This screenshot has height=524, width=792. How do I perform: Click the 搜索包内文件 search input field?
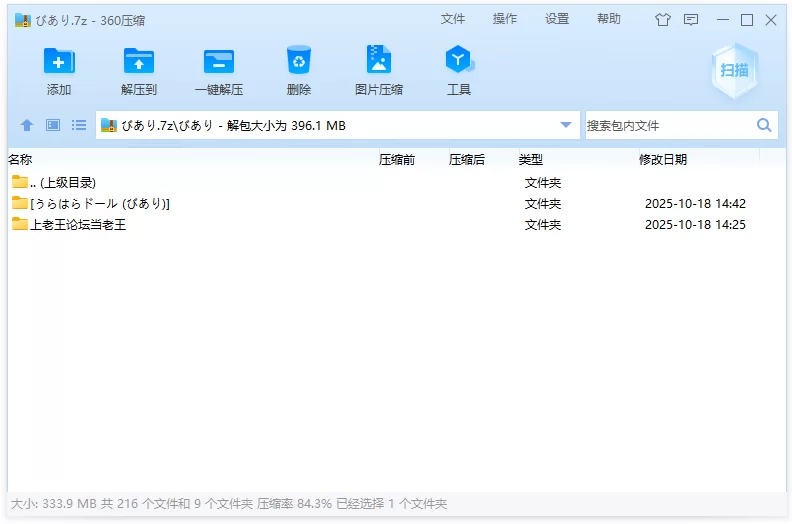click(668, 125)
